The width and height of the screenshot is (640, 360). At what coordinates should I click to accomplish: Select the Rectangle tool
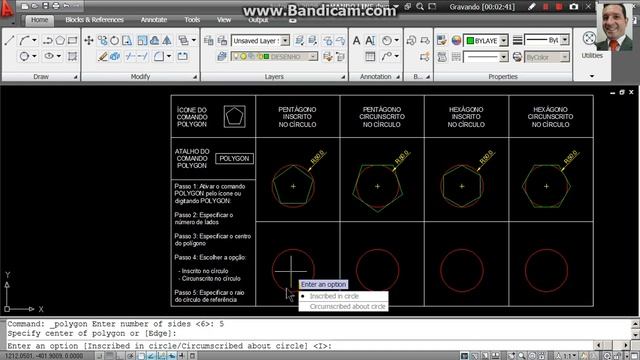72,40
